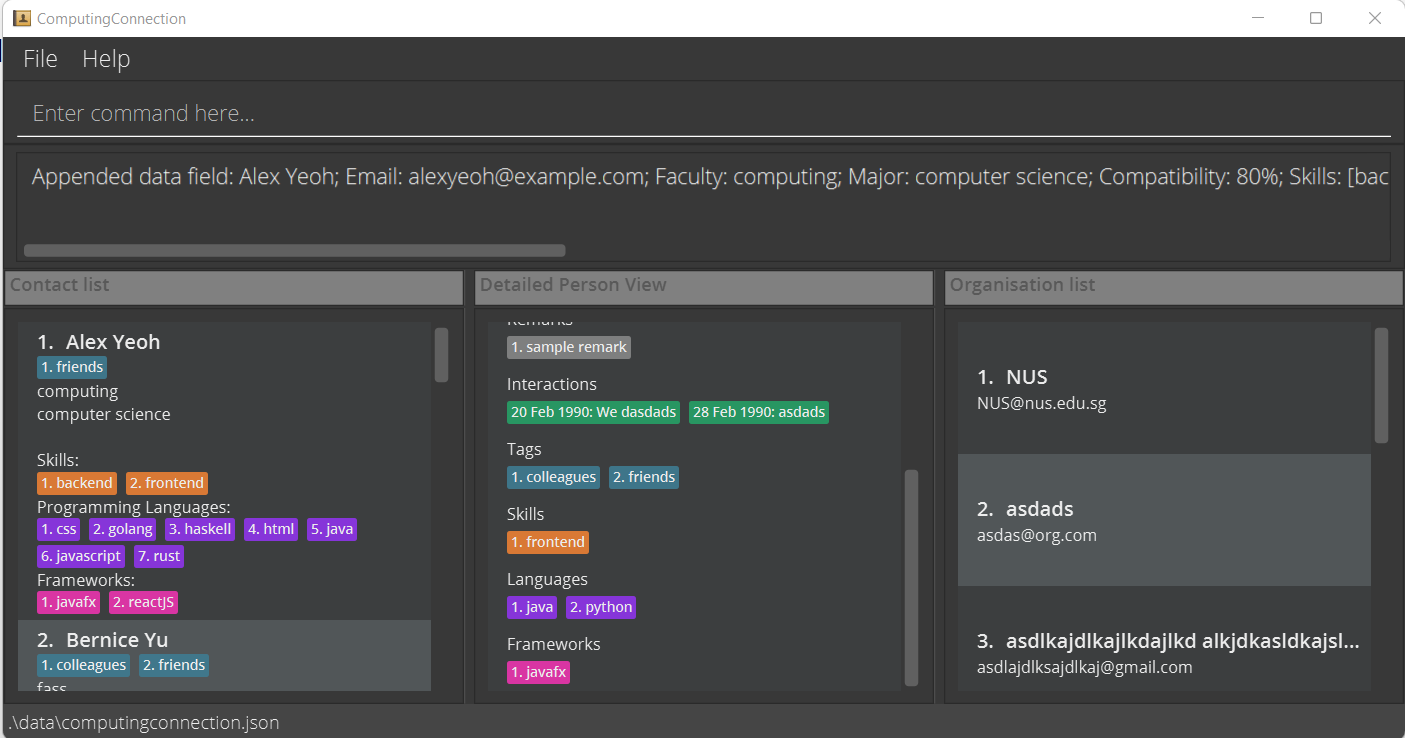The width and height of the screenshot is (1405, 738).
Task: Click Alex Yeoh's javafx framework tag
Action: (x=69, y=602)
